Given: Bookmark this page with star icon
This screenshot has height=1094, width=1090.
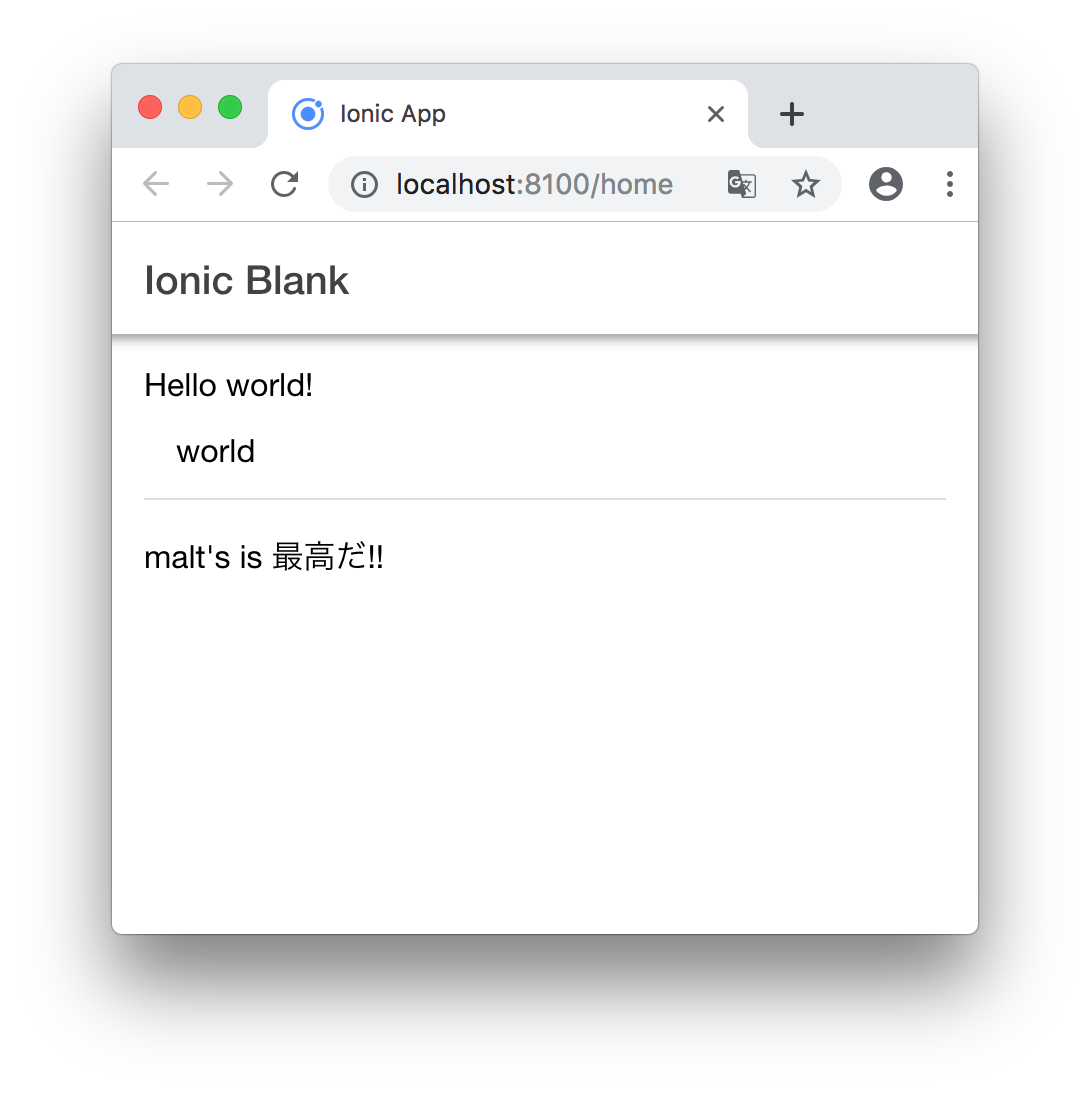Looking at the screenshot, I should click(805, 184).
